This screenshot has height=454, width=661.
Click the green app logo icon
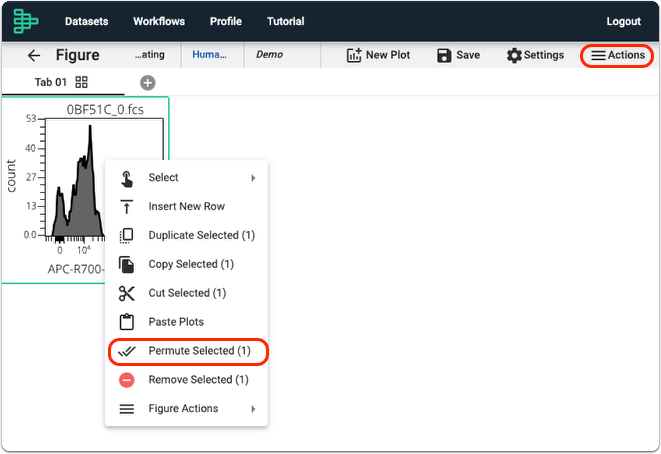[x=26, y=21]
